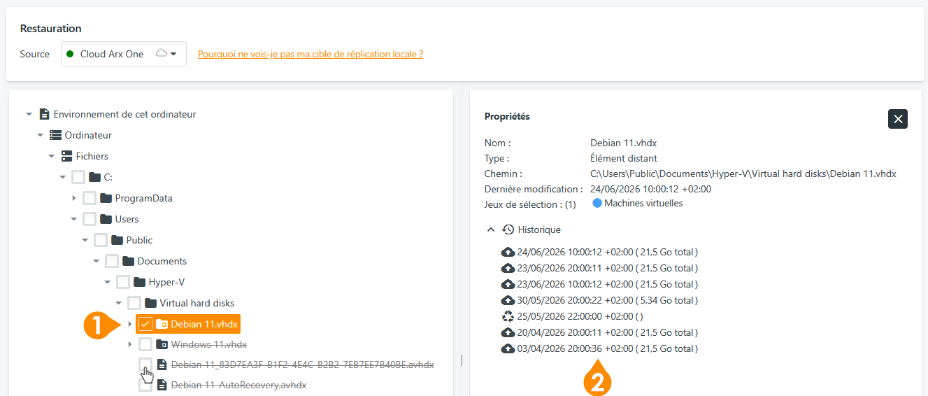Click the Public folder icon
Viewport: 928px width, 396px height.
point(117,240)
